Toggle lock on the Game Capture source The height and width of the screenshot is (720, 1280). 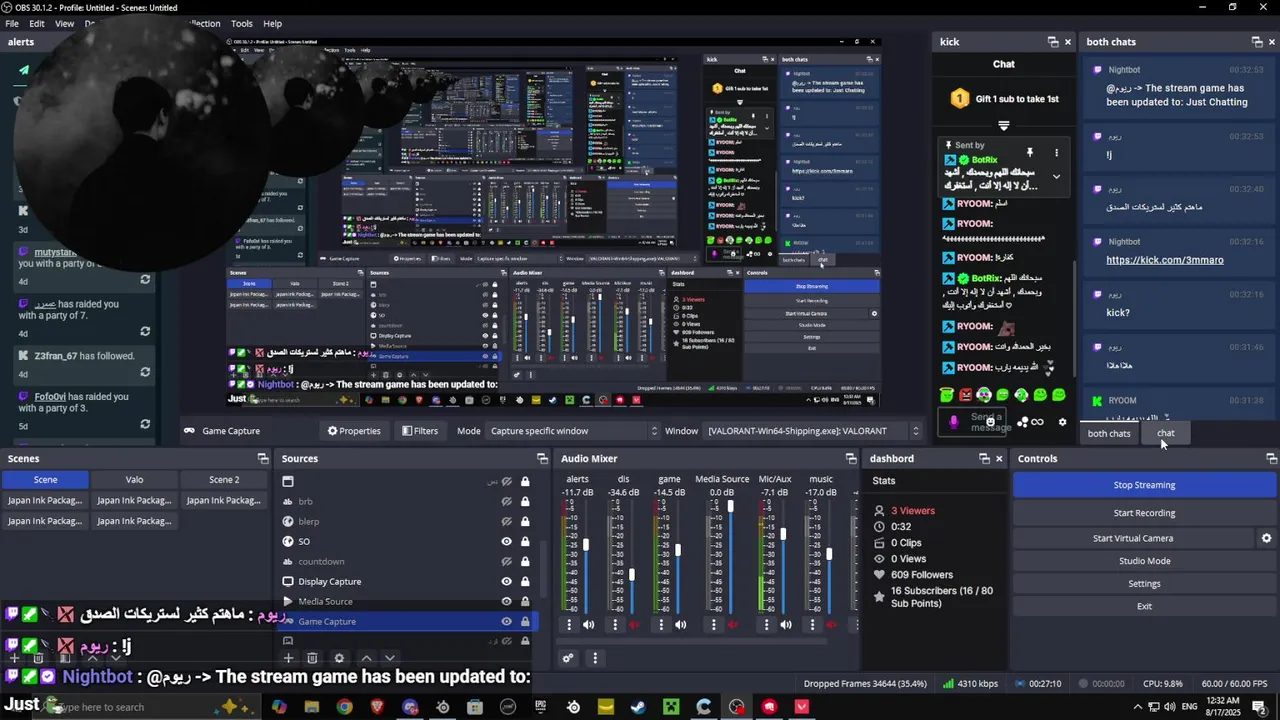pyautogui.click(x=525, y=621)
